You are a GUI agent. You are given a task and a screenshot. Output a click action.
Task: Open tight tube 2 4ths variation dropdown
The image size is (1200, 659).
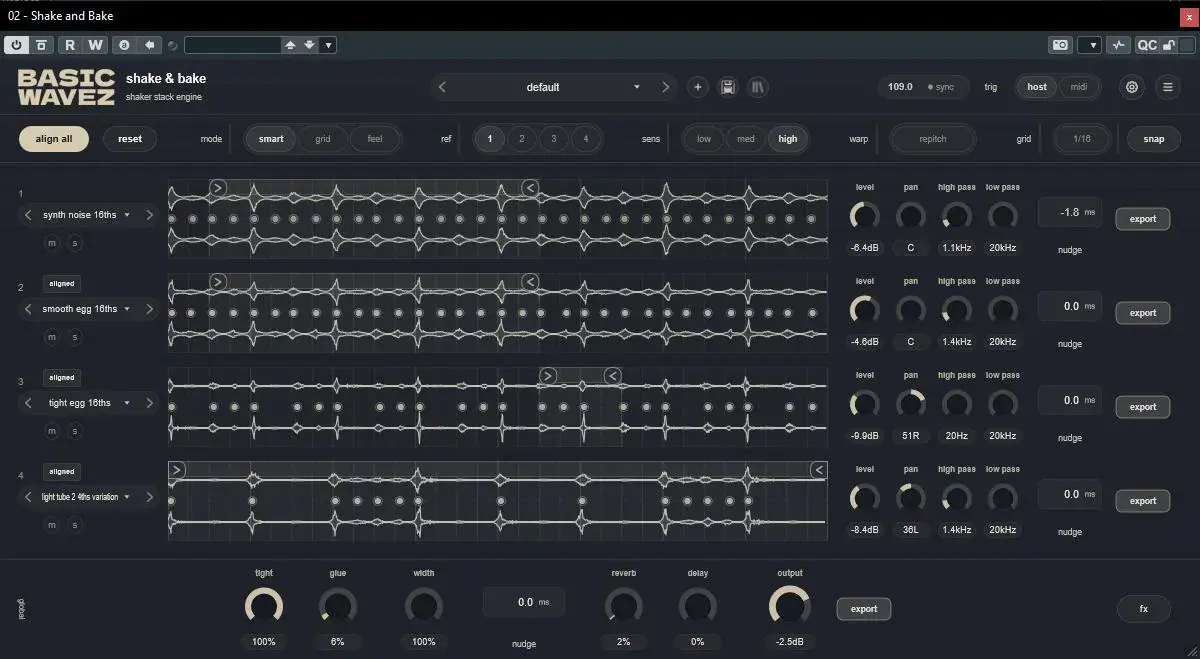click(88, 497)
